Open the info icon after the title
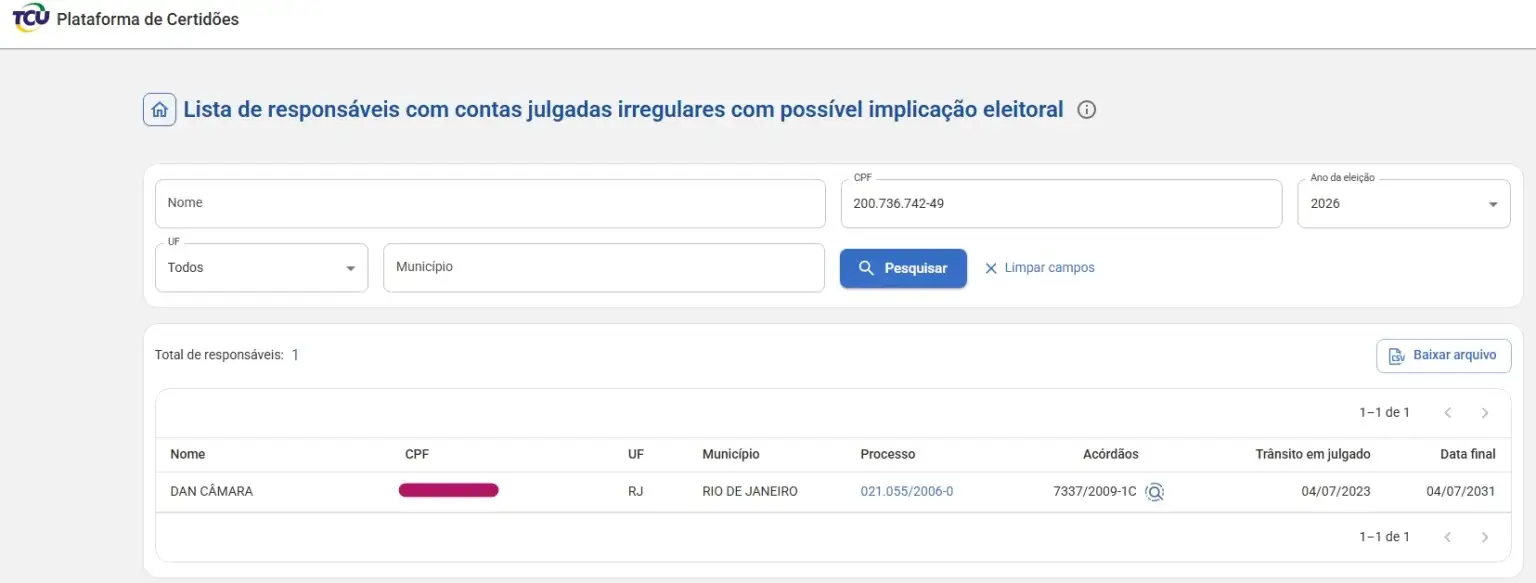Screen dimensions: 1536x583 (1087, 110)
